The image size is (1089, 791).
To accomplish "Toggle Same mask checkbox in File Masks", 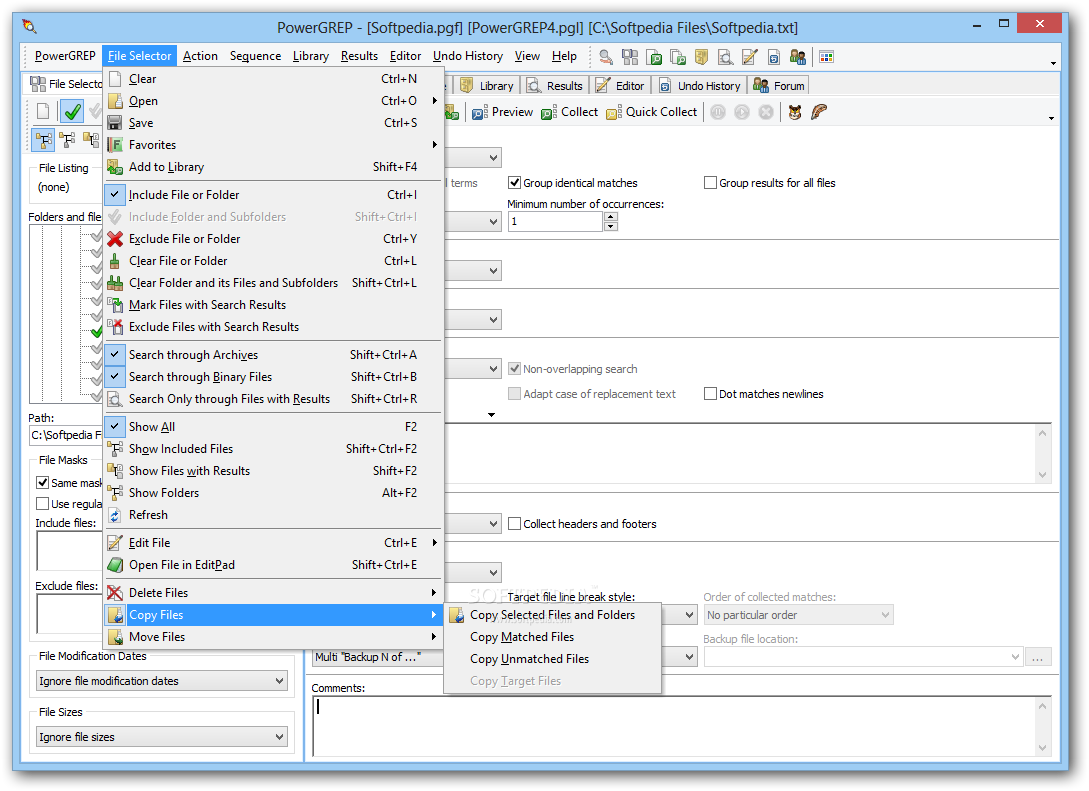I will [42, 483].
